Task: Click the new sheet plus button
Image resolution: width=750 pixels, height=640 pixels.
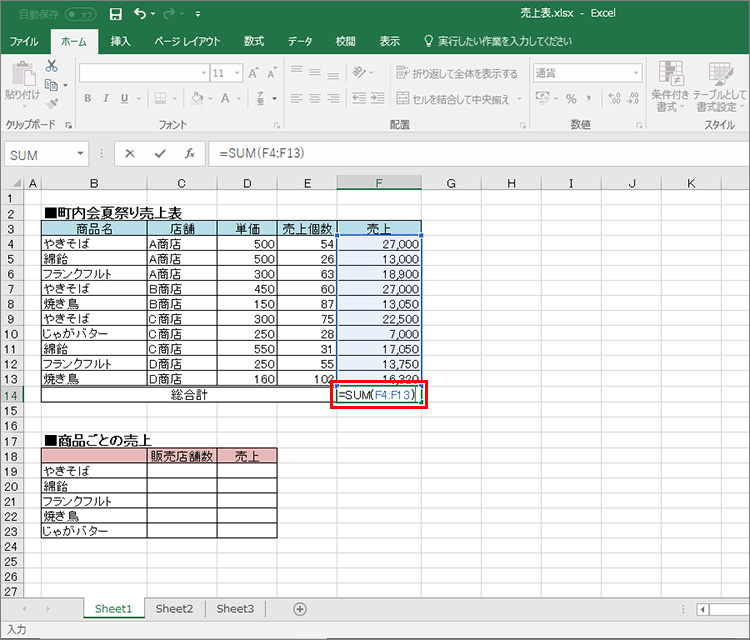Action: pyautogui.click(x=300, y=609)
